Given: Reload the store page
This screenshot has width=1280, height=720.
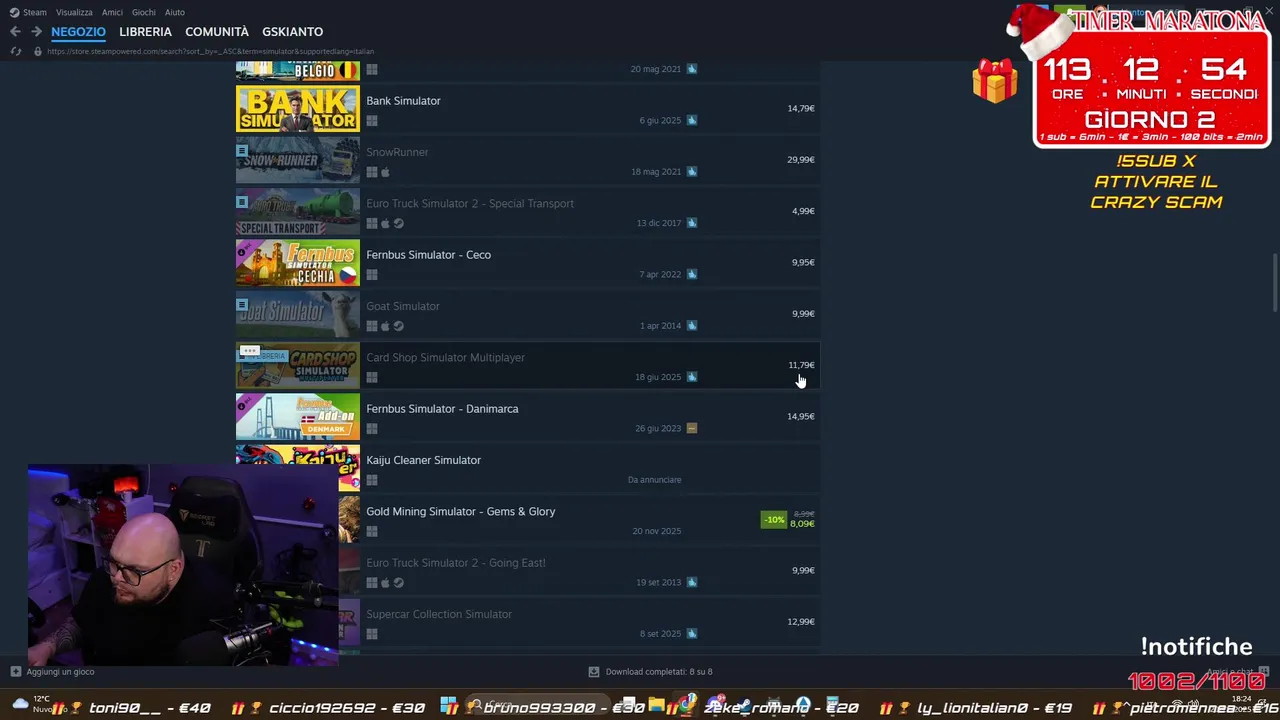Looking at the screenshot, I should (15, 51).
